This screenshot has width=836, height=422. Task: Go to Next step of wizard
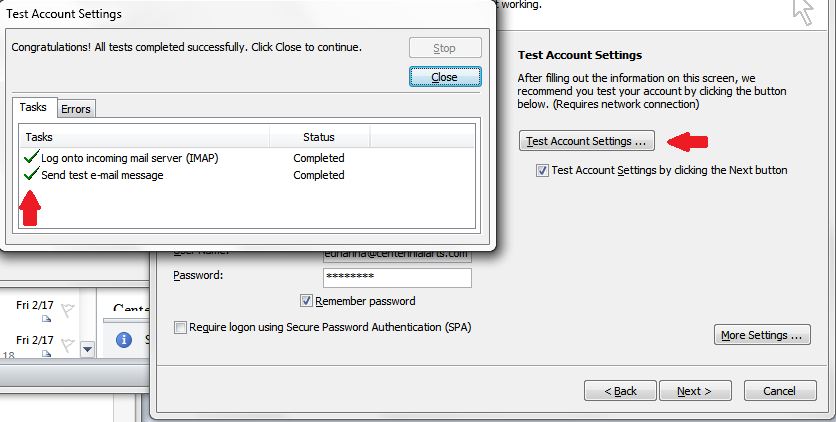695,391
